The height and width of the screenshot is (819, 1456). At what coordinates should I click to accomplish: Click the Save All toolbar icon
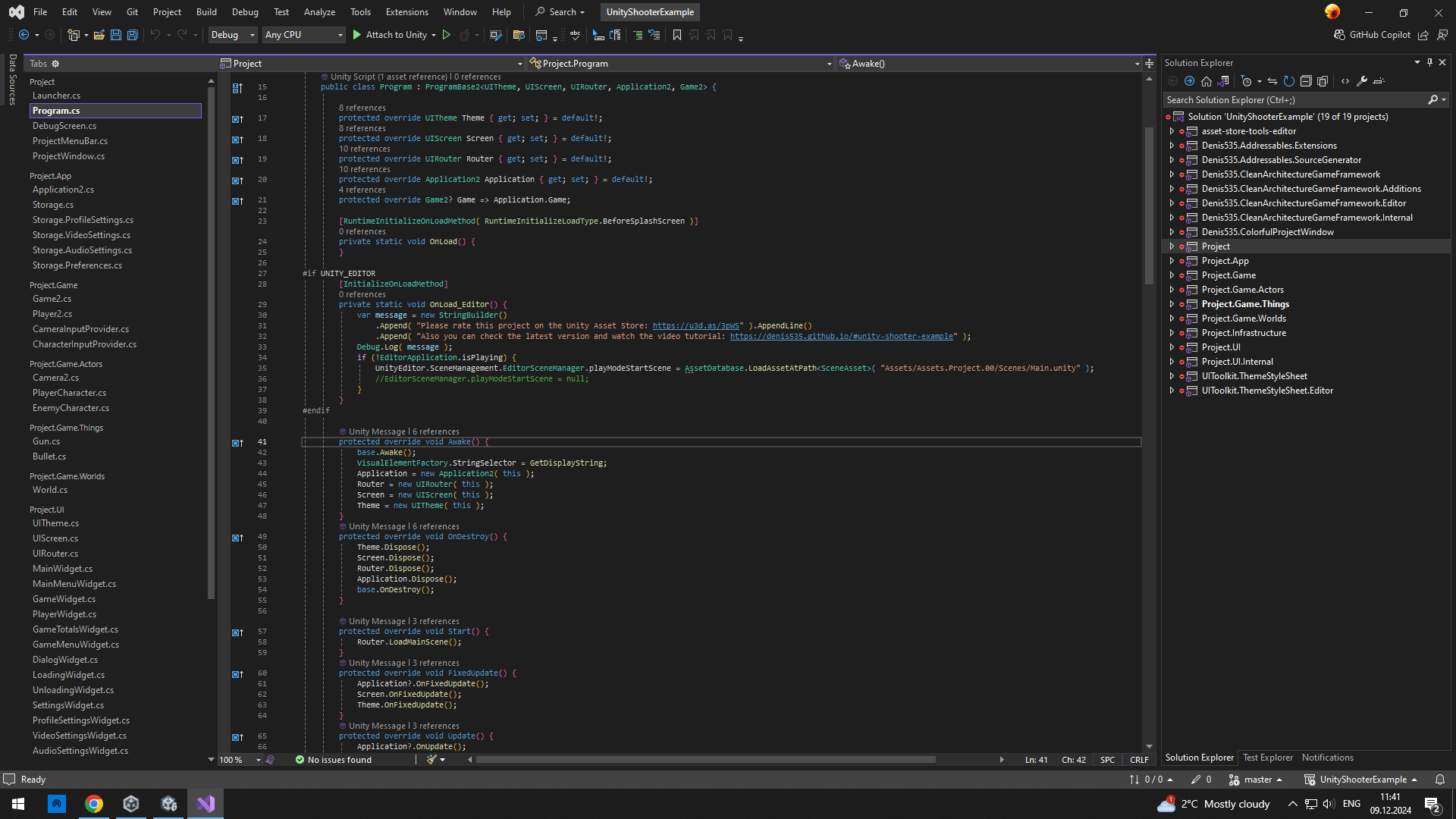pos(133,35)
